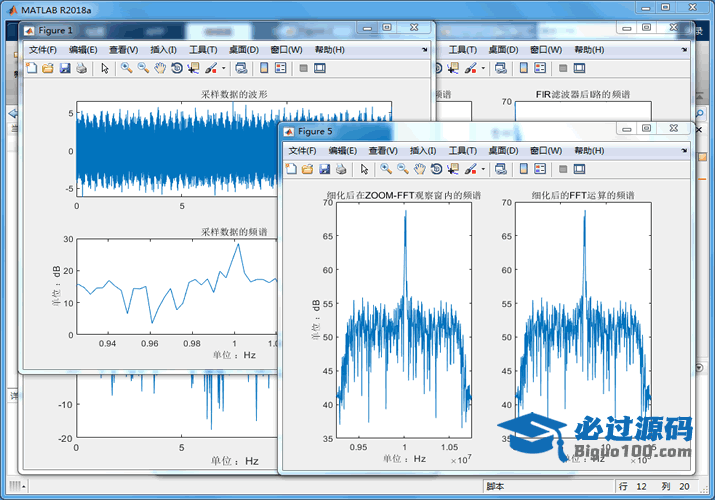
Task: Toggle Edit Plot pointer in Figure 1
Action: coord(105,68)
